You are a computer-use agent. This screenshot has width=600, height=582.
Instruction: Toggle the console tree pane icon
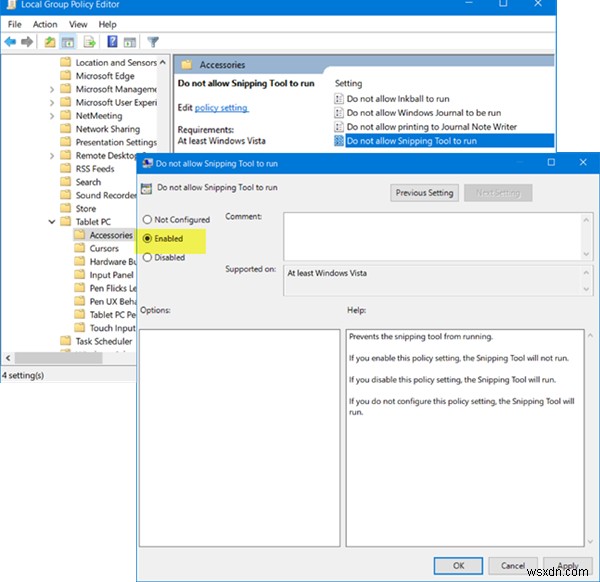[68, 42]
